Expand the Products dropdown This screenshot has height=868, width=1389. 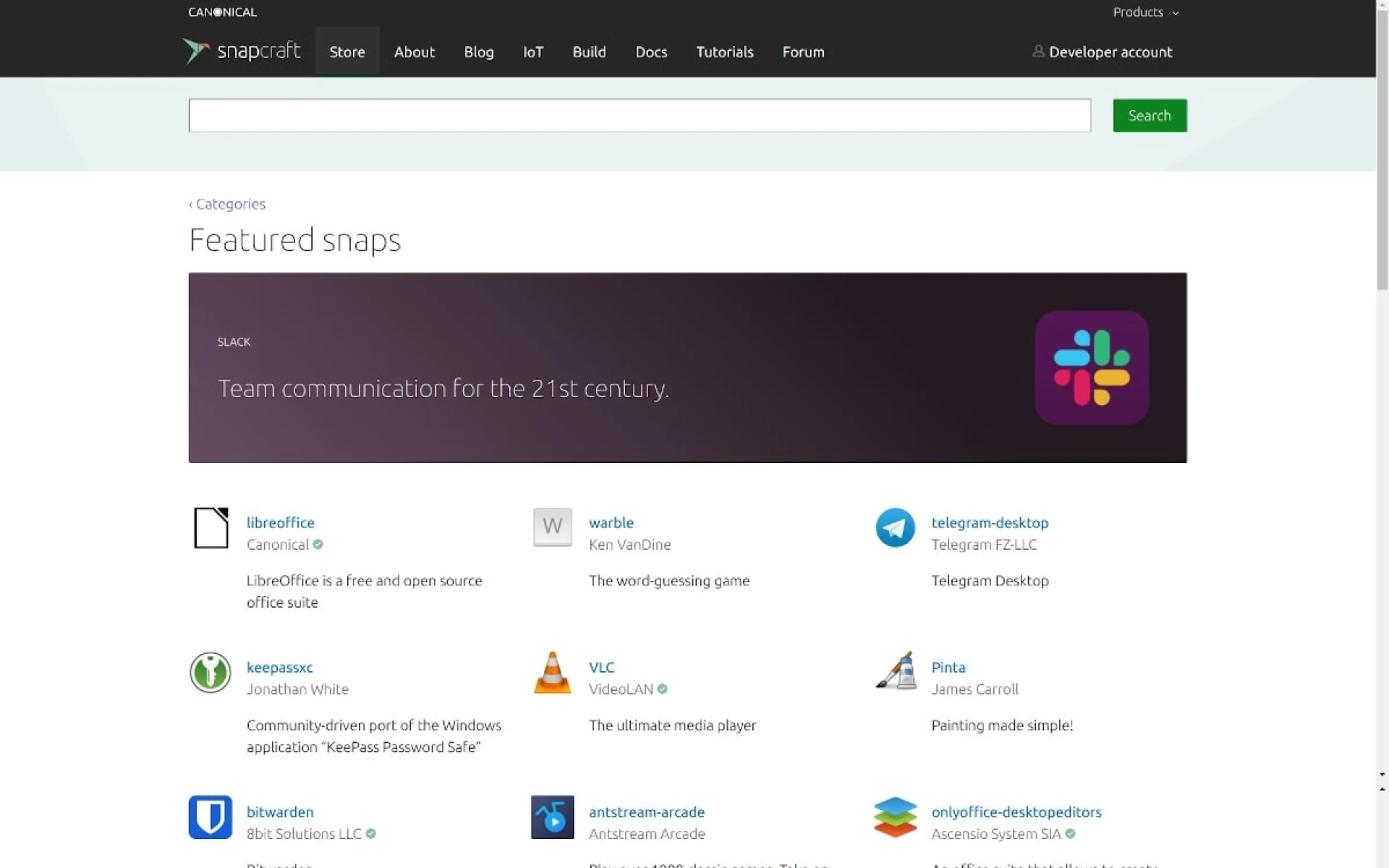(x=1145, y=12)
